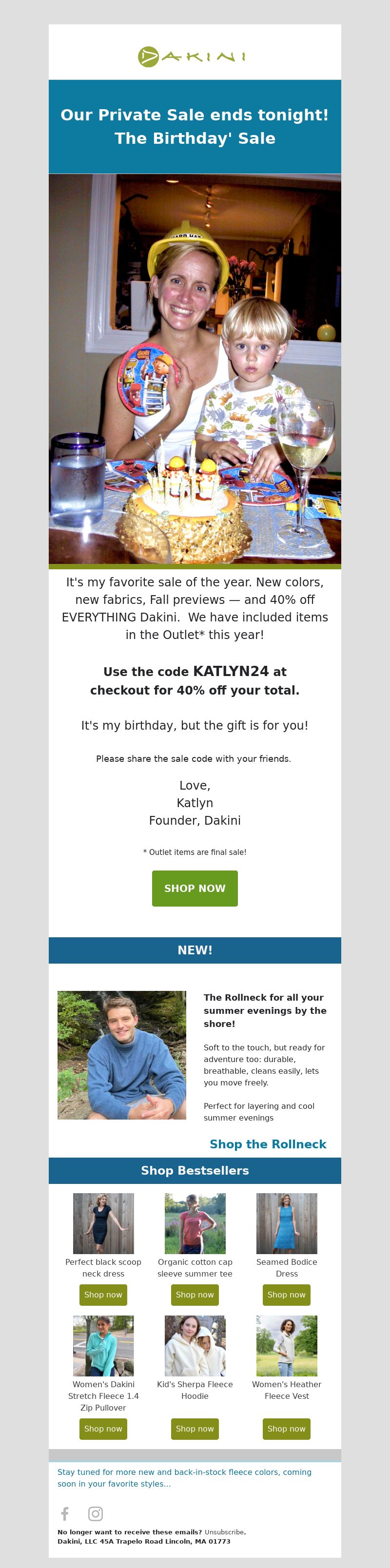
Task: Open the black scoop neck dress thumbnail
Action: pyautogui.click(x=103, y=1223)
